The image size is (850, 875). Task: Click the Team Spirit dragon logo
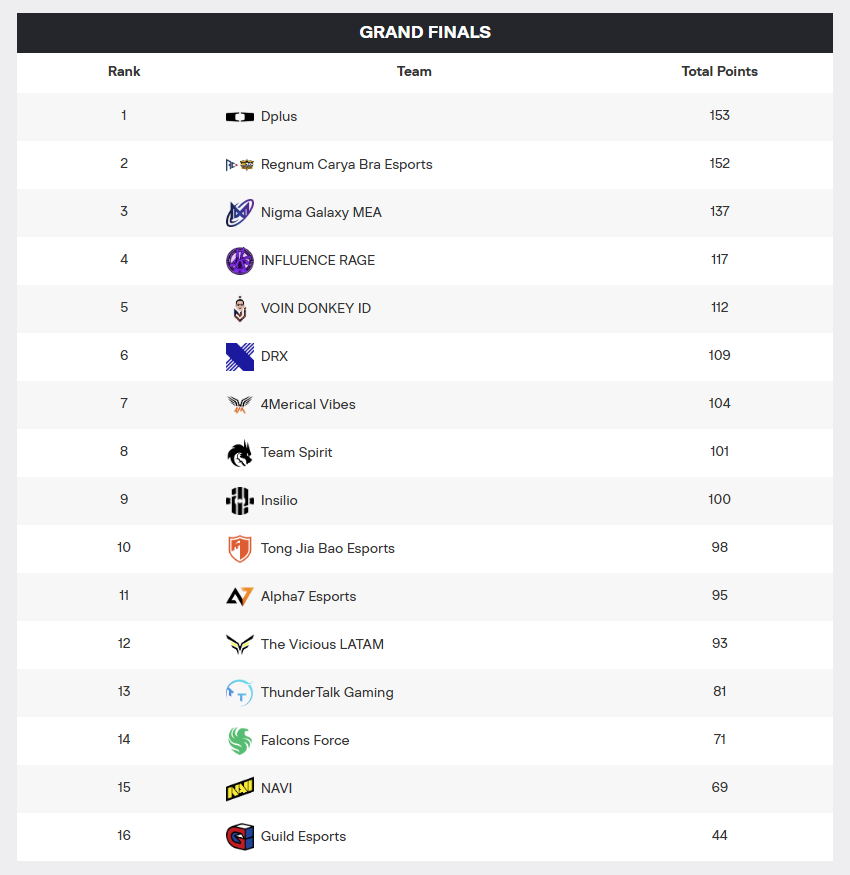[x=240, y=453]
